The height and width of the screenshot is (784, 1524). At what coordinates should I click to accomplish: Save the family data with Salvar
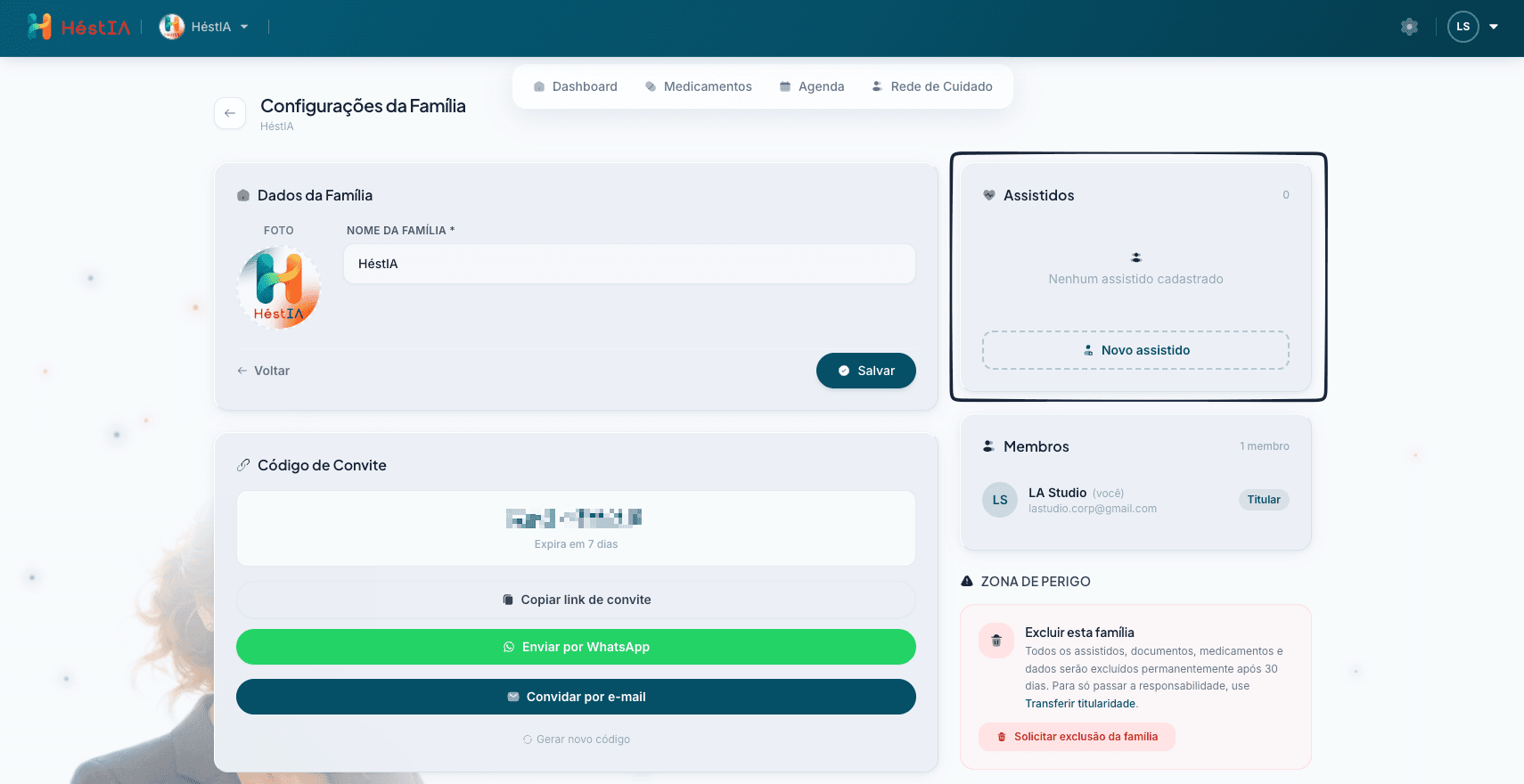866,371
